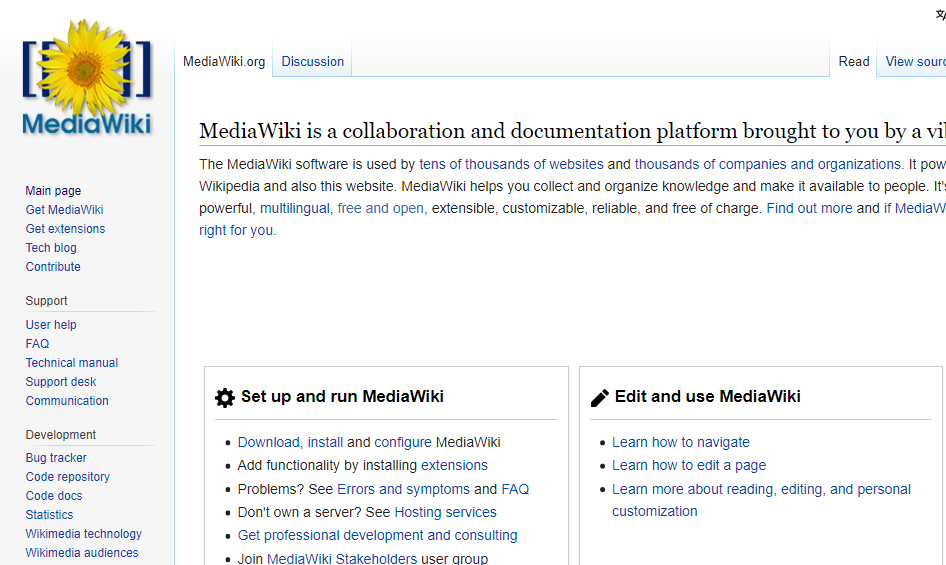This screenshot has width=946, height=565.
Task: Follow 'thousands of companies and organizations' link
Action: [767, 164]
